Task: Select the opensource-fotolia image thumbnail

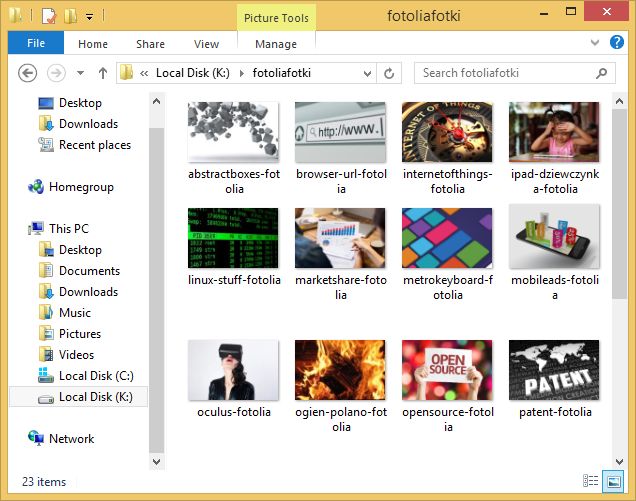Action: (447, 370)
